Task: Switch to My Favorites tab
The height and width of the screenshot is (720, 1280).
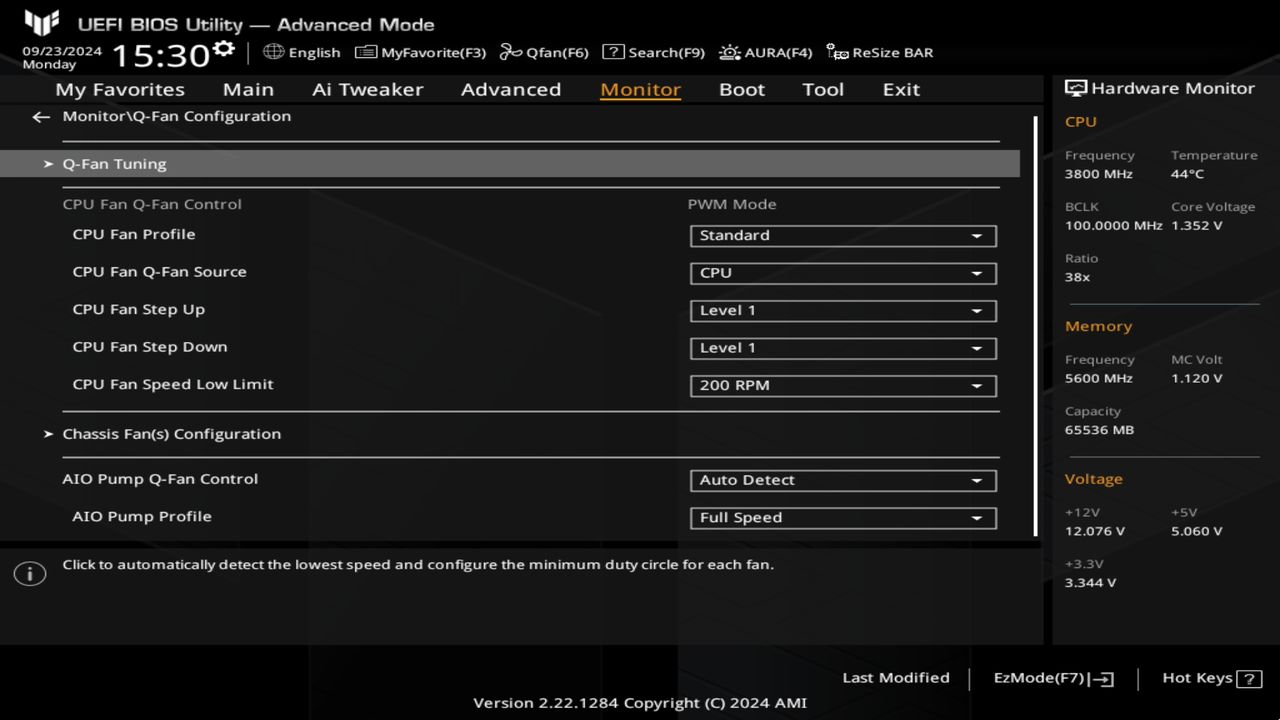Action: (120, 89)
